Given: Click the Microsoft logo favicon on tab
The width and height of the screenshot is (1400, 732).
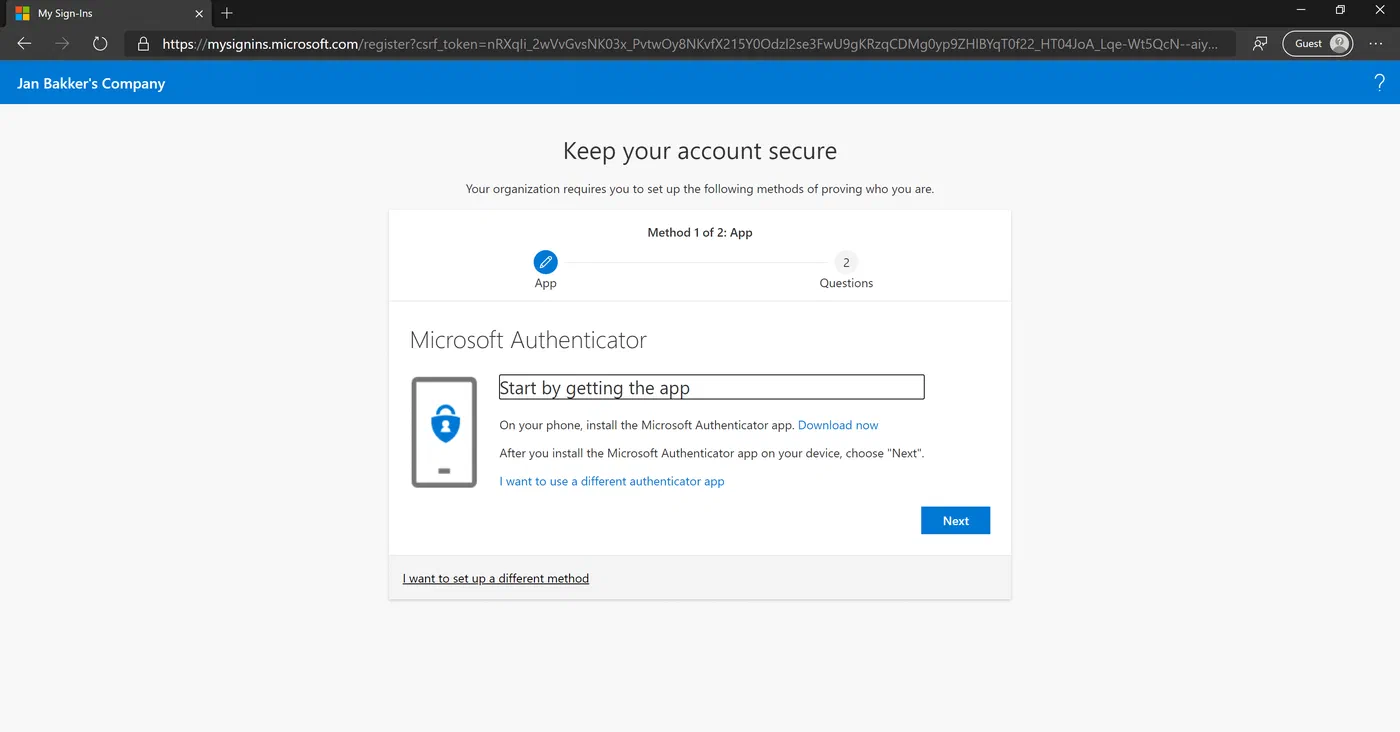Looking at the screenshot, I should click(22, 14).
